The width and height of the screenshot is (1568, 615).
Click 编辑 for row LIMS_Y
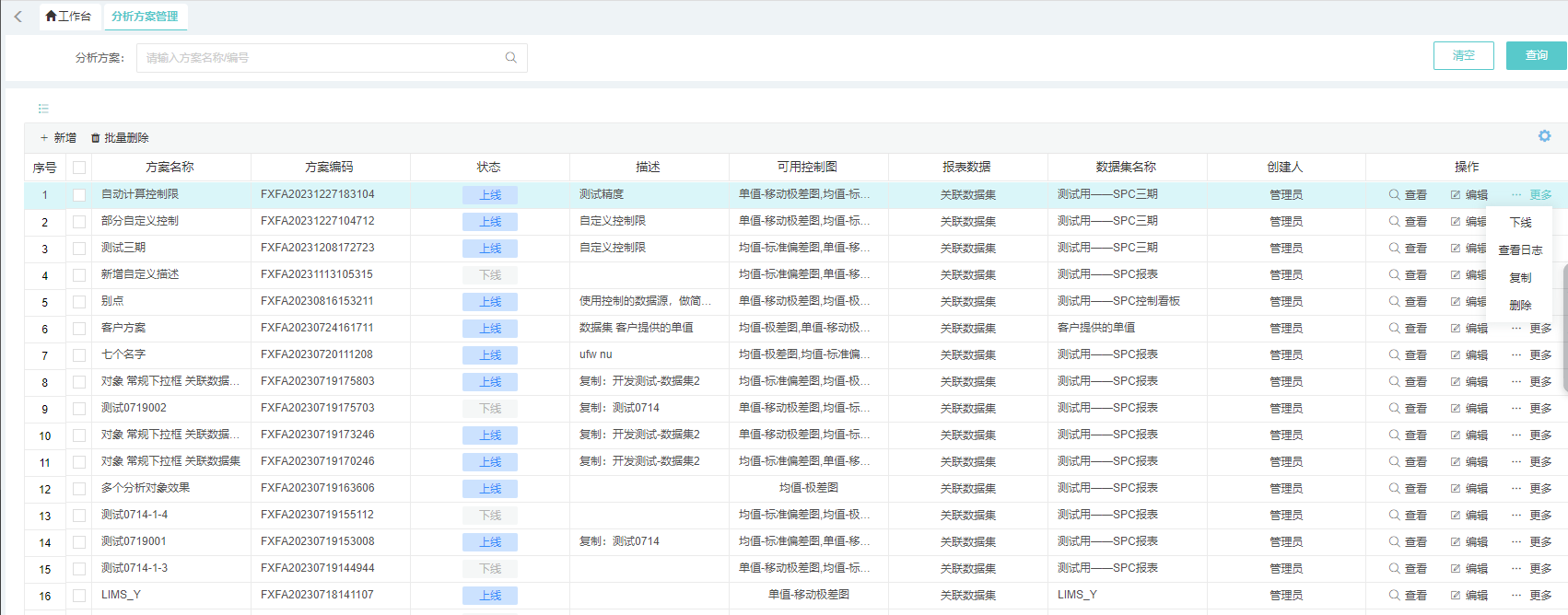coord(1469,596)
